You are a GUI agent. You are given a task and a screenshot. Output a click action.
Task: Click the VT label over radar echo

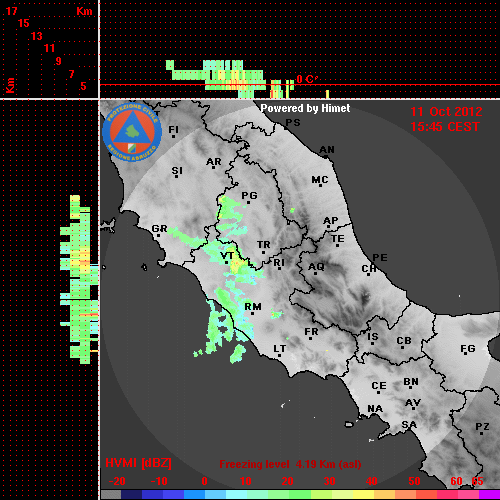(227, 256)
